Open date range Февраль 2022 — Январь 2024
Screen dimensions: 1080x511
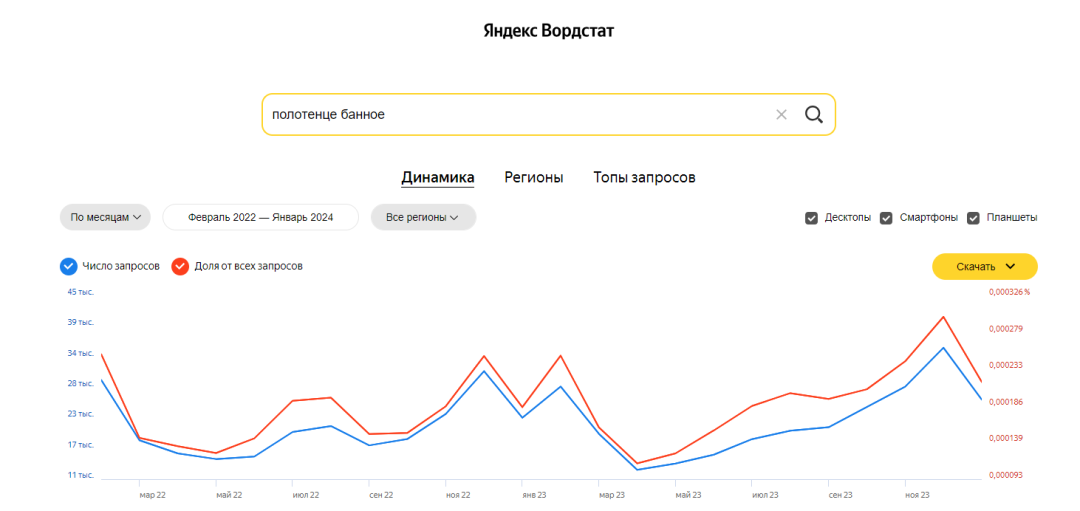click(x=260, y=217)
